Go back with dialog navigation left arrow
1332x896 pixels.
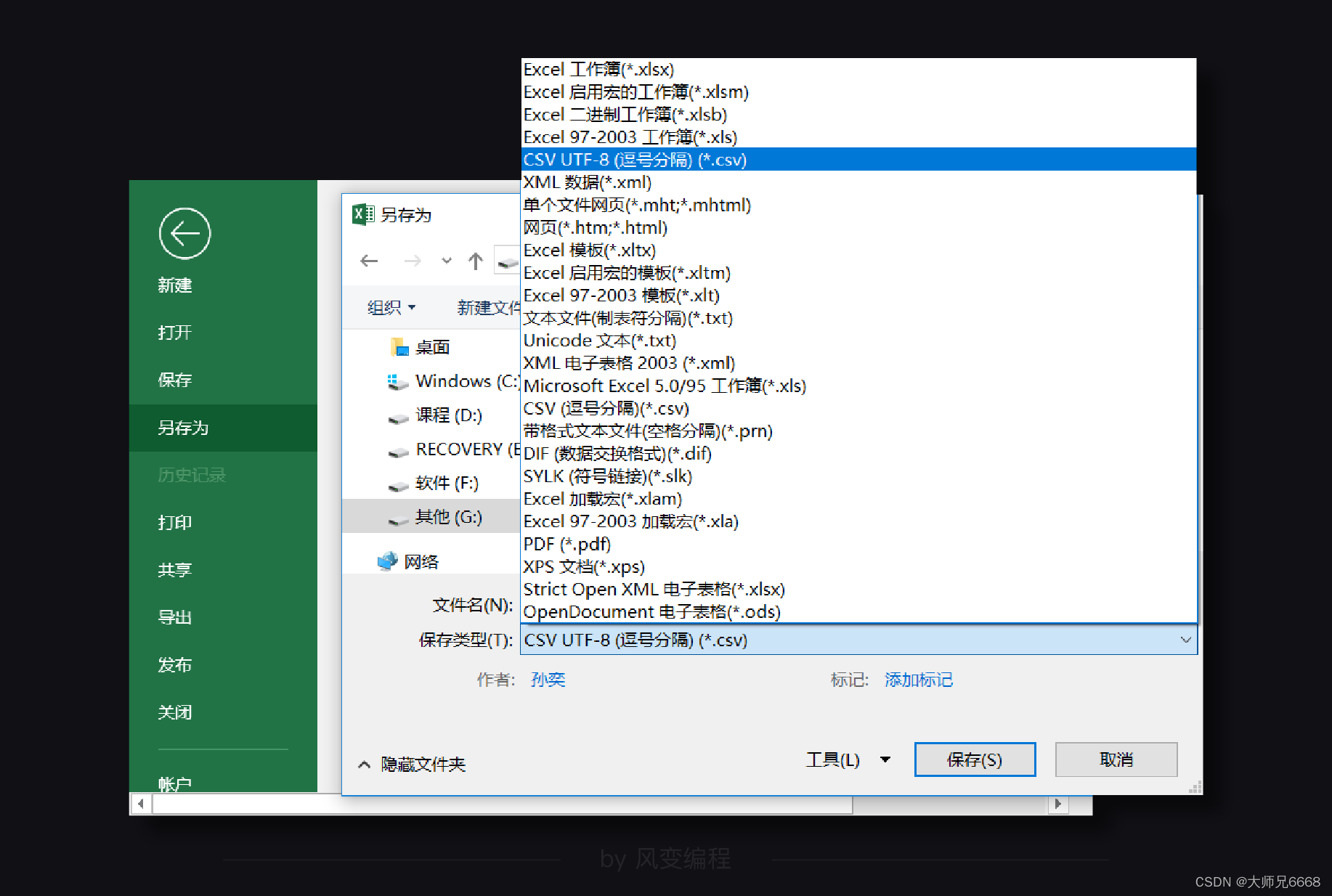tap(369, 261)
